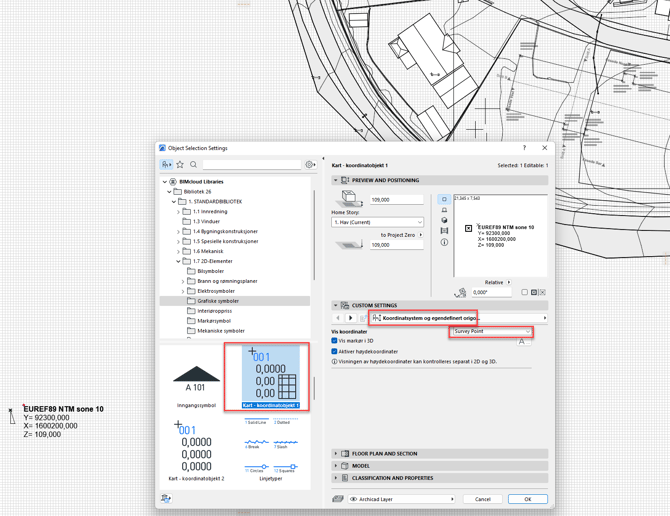Uncheck 'Aktiver høydekoordinater' checkbox
The width and height of the screenshot is (670, 516).
click(335, 352)
